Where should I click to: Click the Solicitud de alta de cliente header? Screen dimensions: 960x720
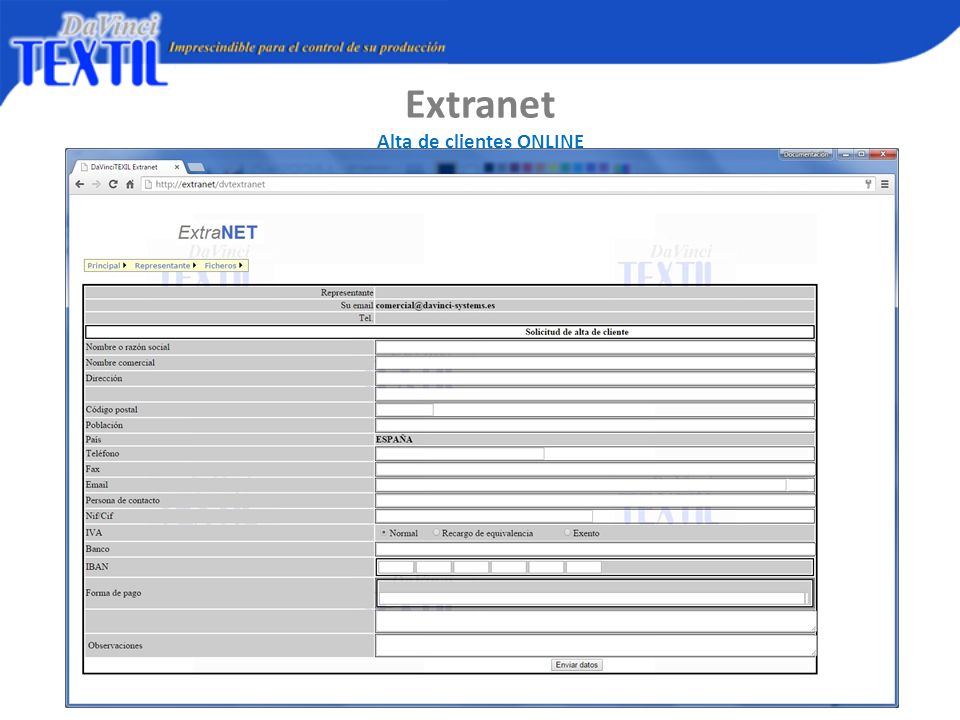[x=577, y=332]
